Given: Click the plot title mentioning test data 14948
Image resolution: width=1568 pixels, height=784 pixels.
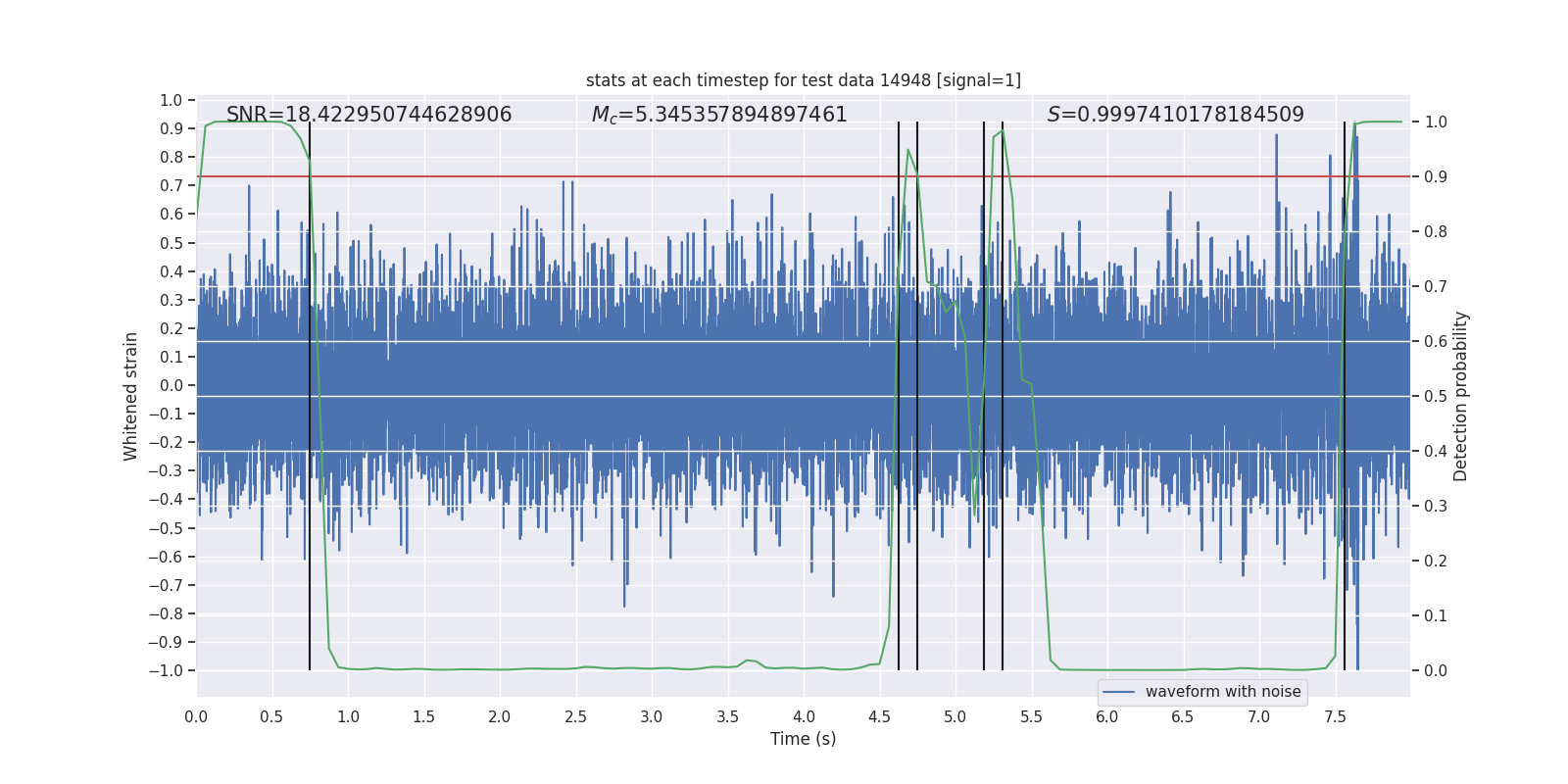Looking at the screenshot, I should click(x=804, y=80).
